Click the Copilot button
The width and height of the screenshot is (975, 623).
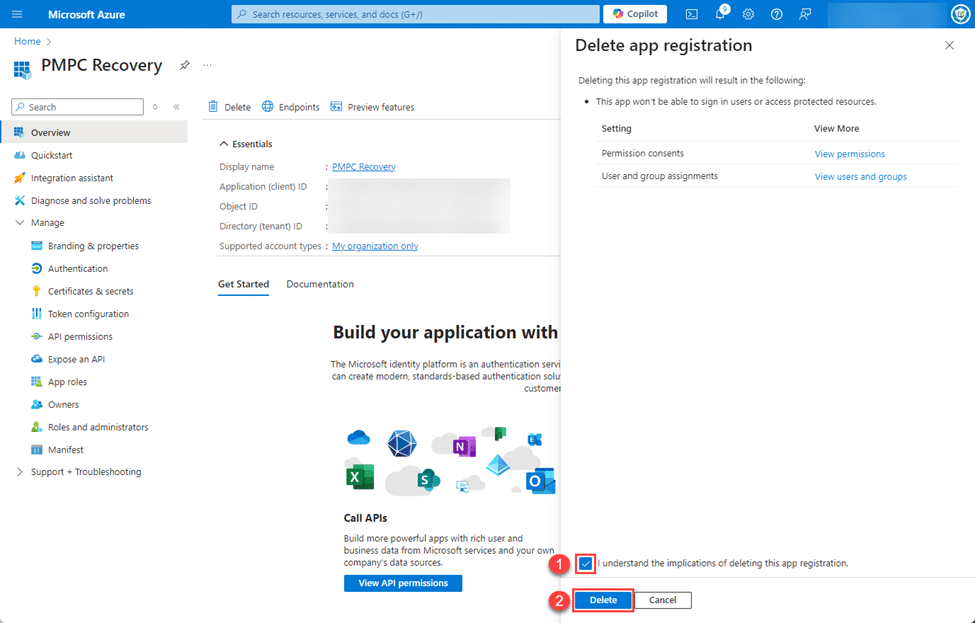(x=635, y=14)
